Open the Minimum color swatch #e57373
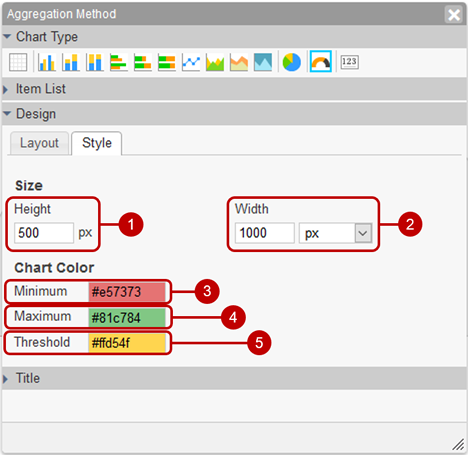The image size is (468, 455). click(x=127, y=292)
